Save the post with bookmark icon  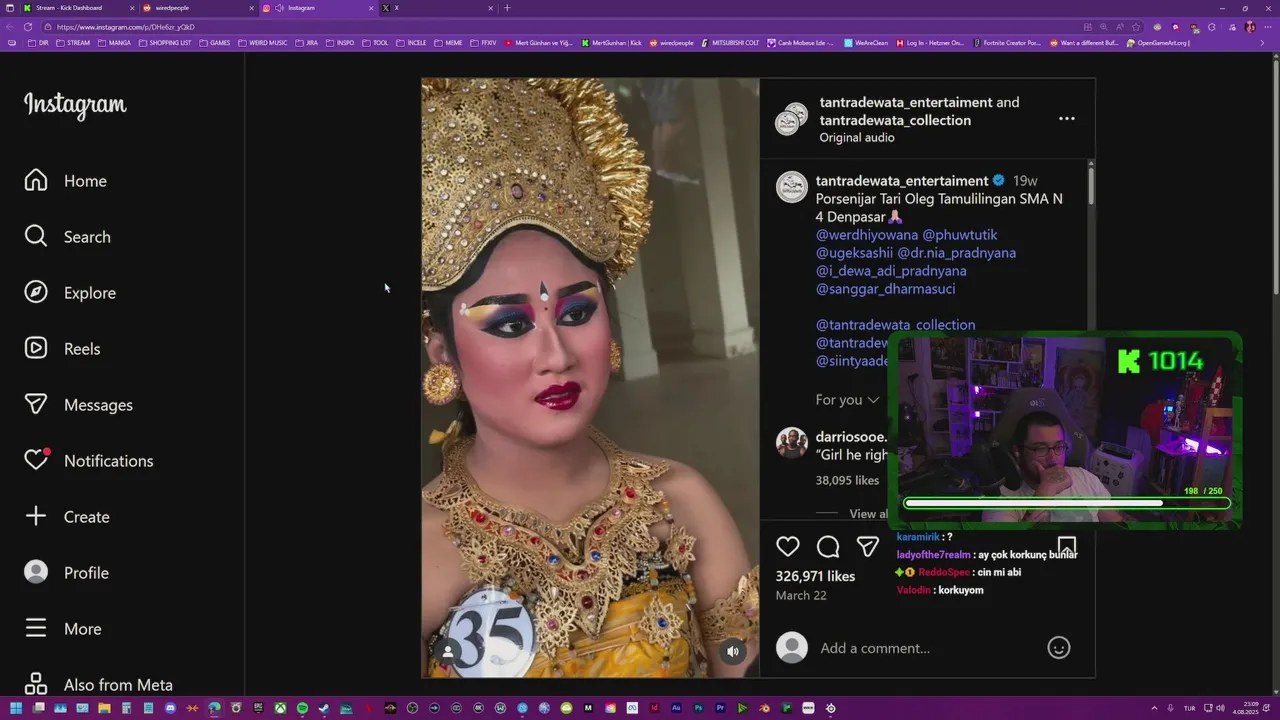coord(1067,547)
